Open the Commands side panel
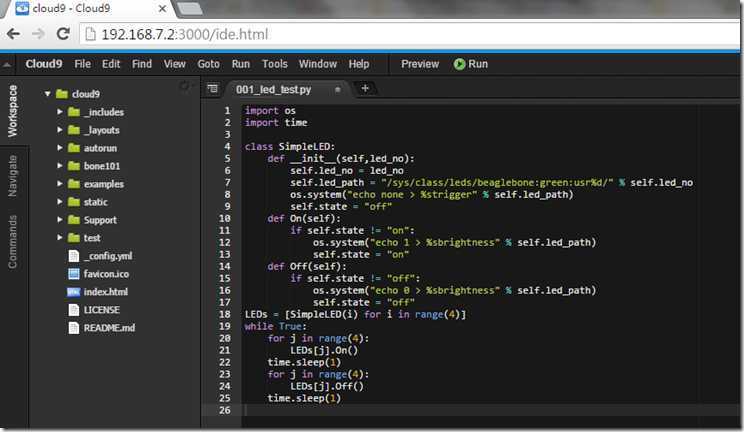This screenshot has height=432, width=744. [12, 241]
